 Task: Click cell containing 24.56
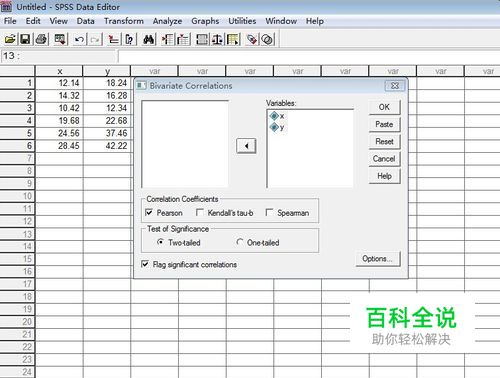tap(59, 133)
